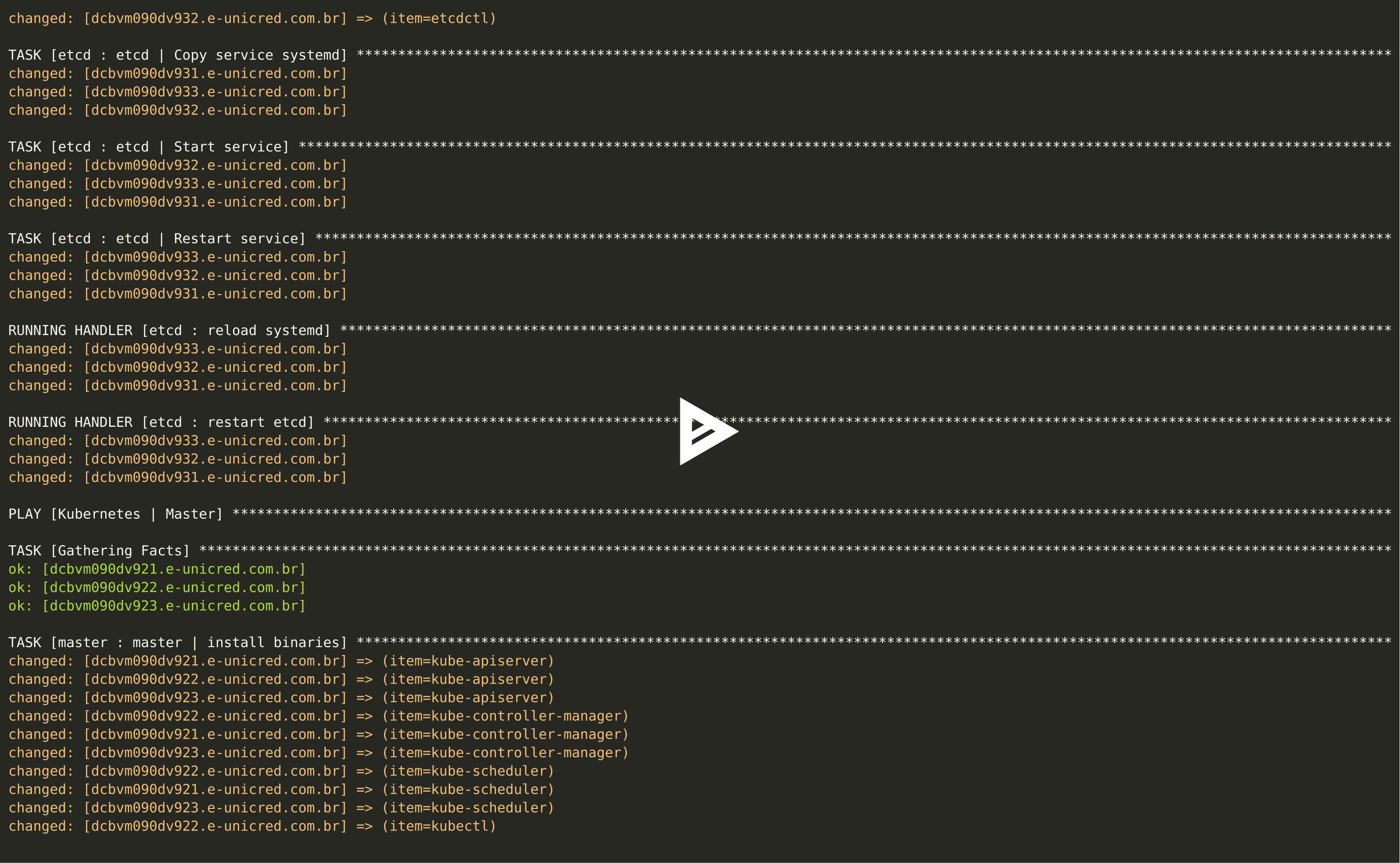
Task: Click 'ok: [dcbvm090dv922.e-unicred.com.br]' line
Action: [x=157, y=587]
